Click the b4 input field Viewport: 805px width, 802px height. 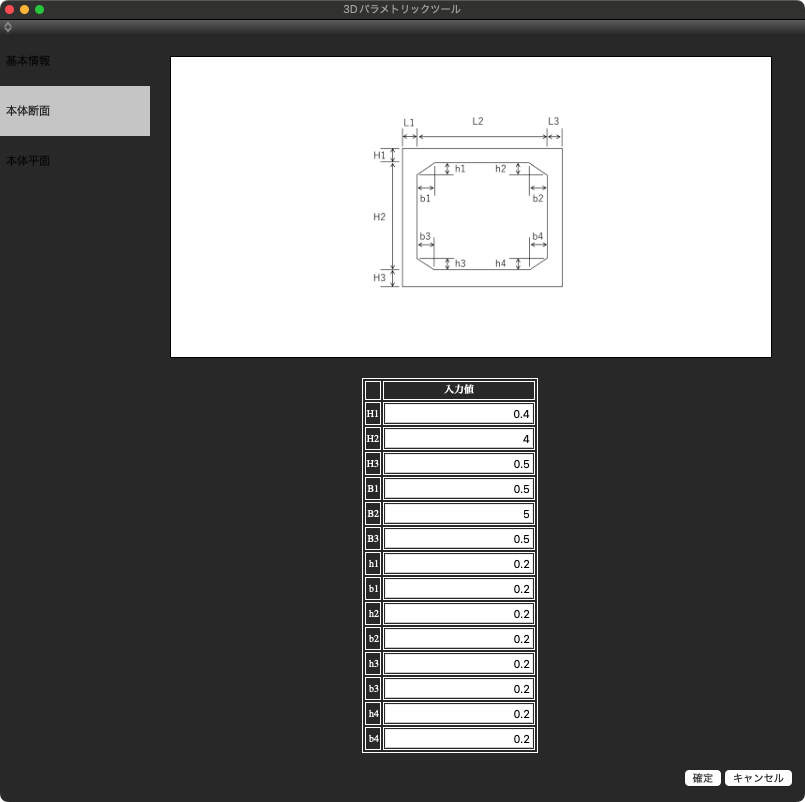tap(459, 739)
